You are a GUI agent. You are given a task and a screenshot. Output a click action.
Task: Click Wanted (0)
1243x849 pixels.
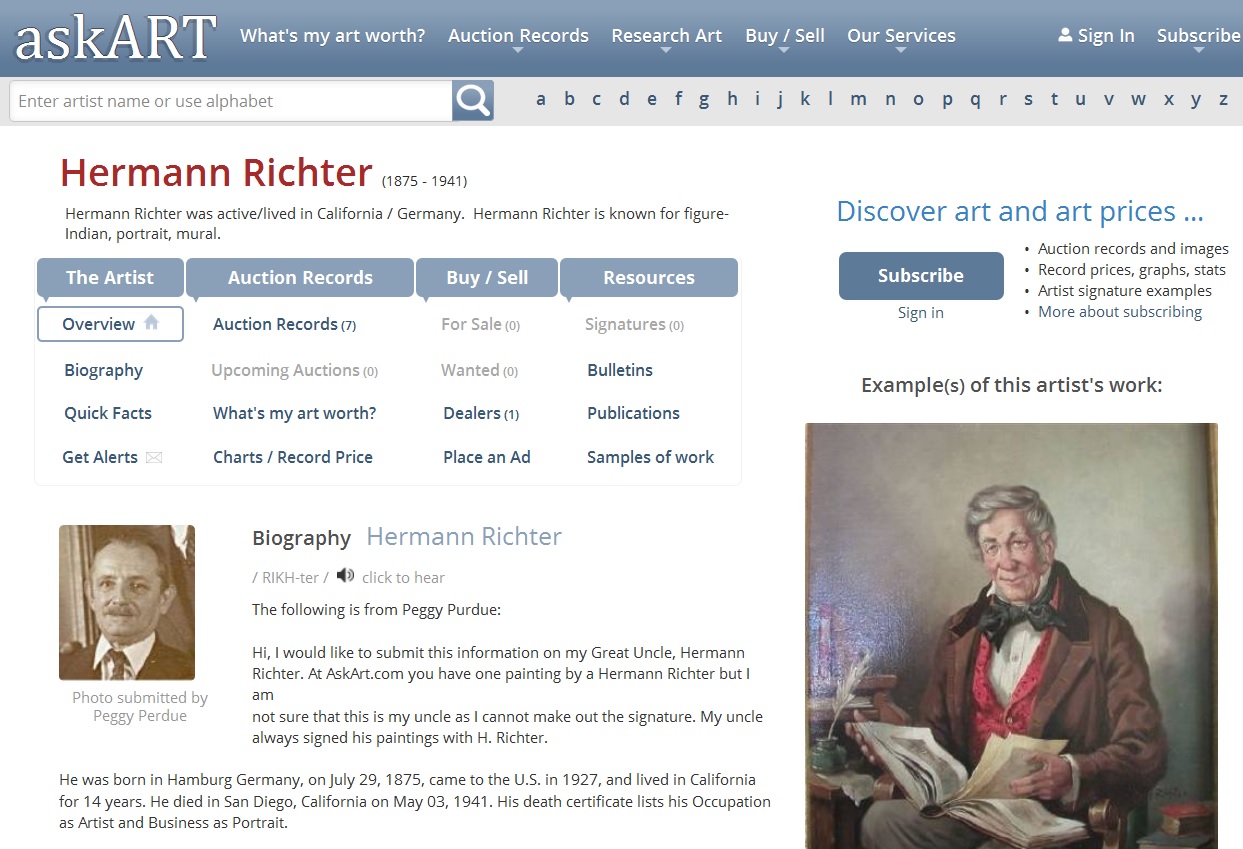(x=479, y=370)
